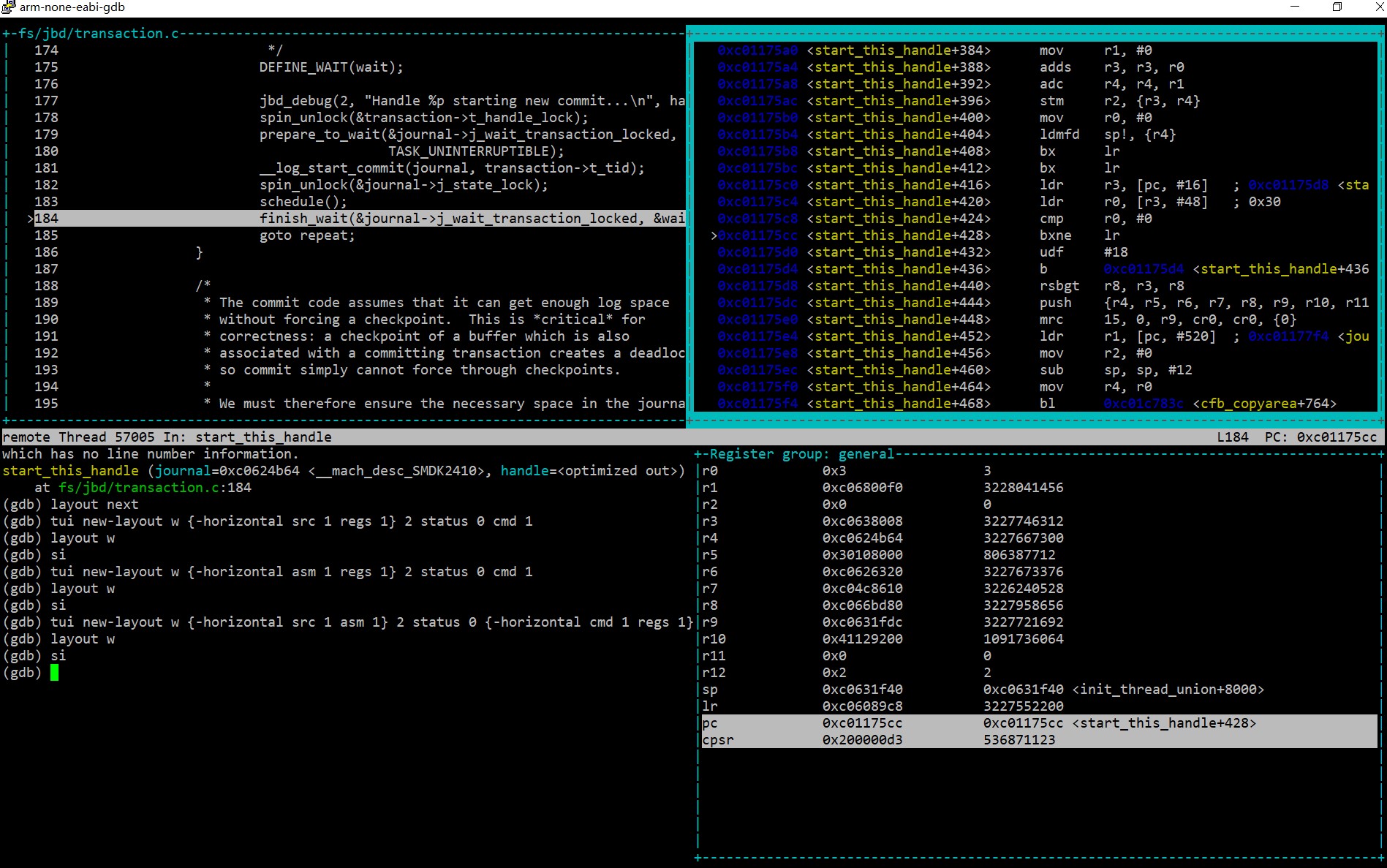Click which has no line number information

click(151, 454)
